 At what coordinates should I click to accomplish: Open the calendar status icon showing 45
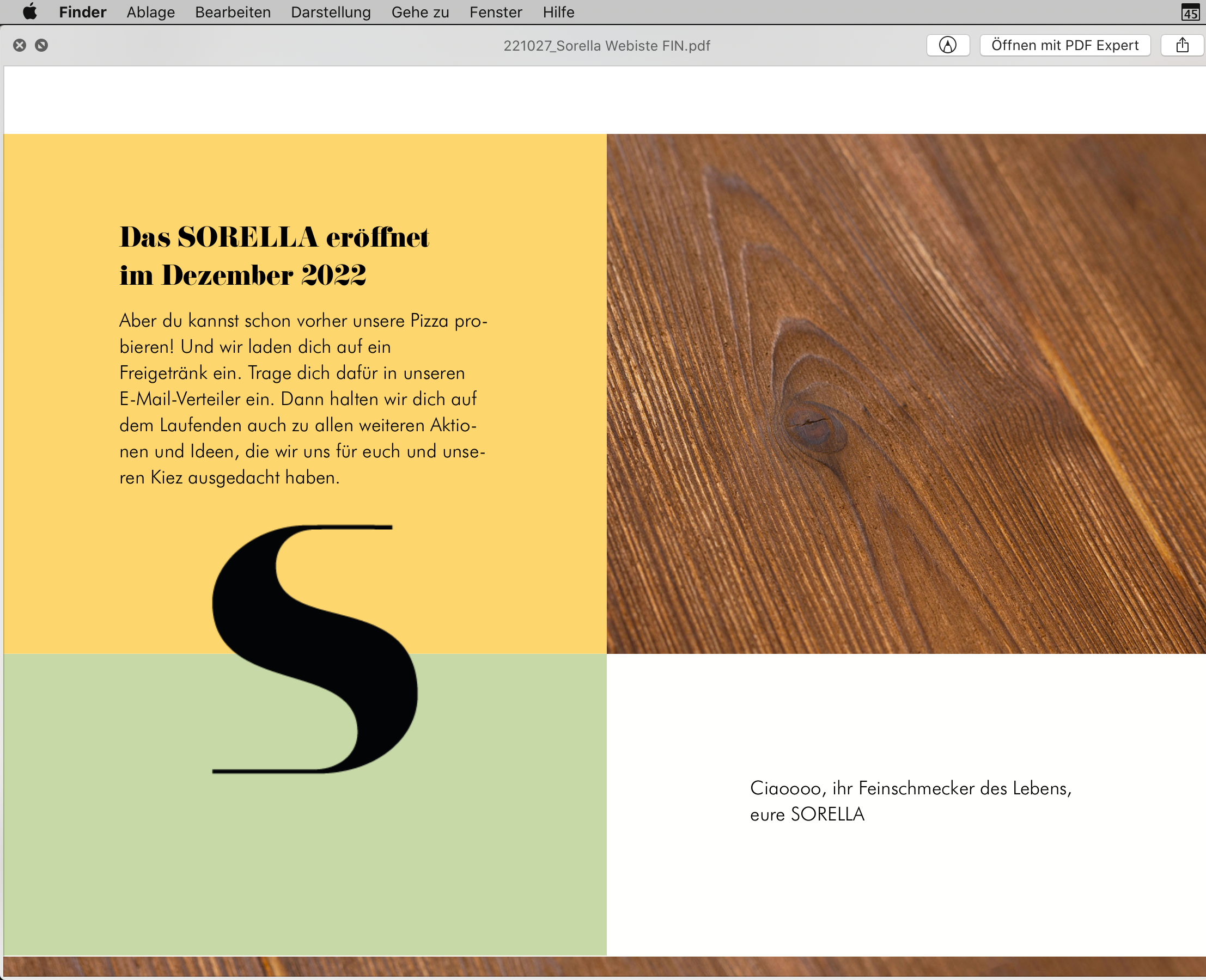click(x=1190, y=13)
